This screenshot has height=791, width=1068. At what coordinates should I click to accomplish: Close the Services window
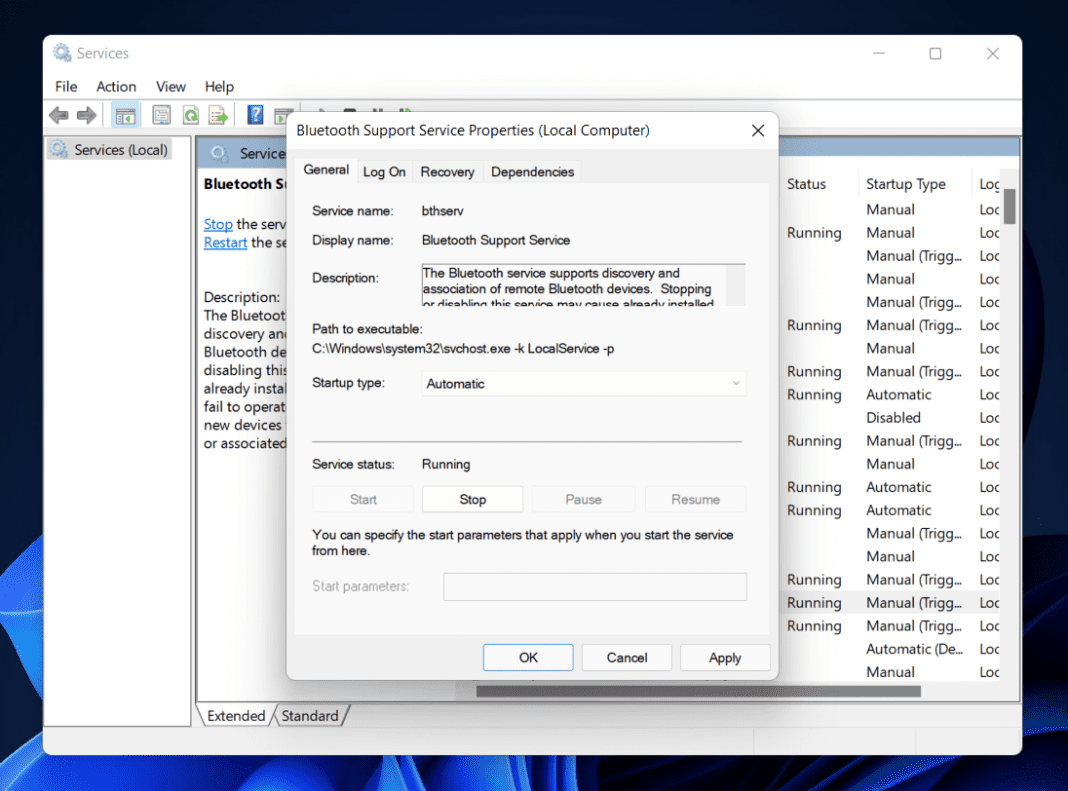point(992,53)
